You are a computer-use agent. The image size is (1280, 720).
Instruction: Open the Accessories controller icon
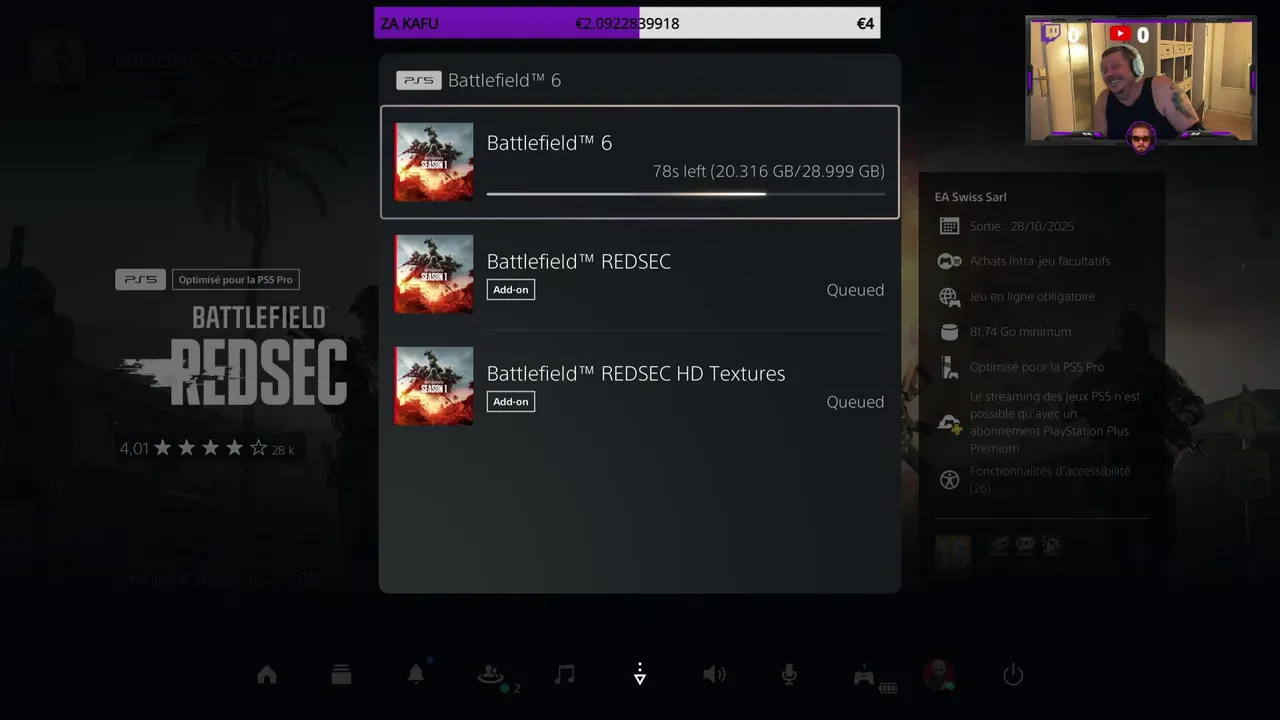(864, 675)
